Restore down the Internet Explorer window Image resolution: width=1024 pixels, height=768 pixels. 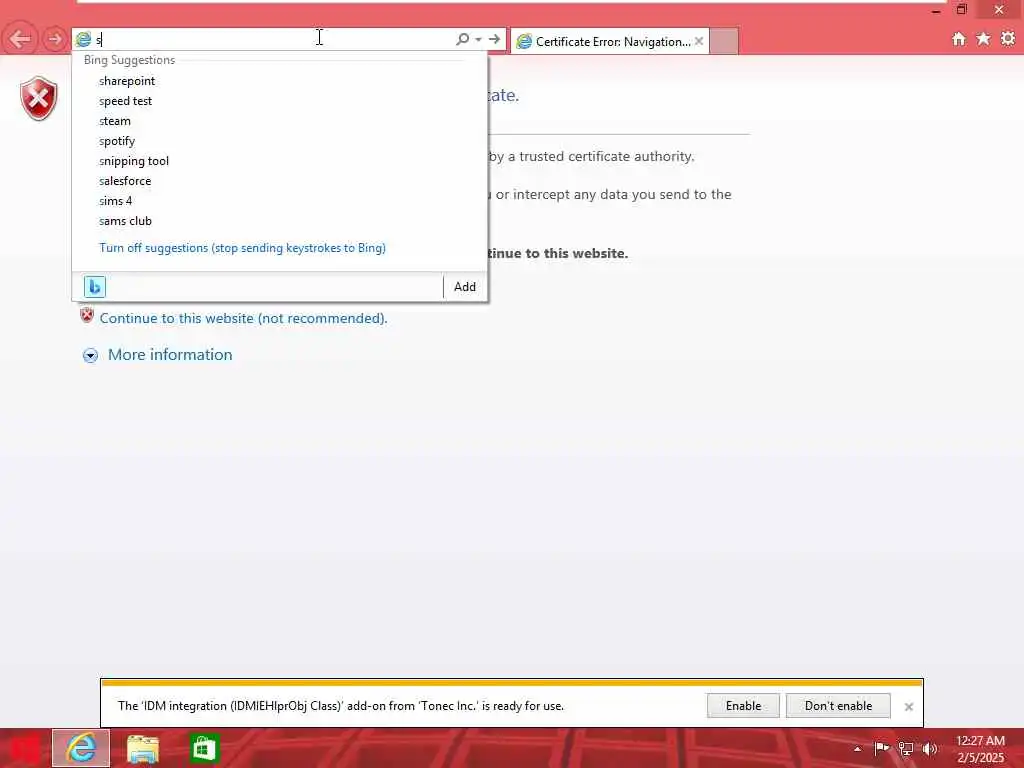[962, 9]
